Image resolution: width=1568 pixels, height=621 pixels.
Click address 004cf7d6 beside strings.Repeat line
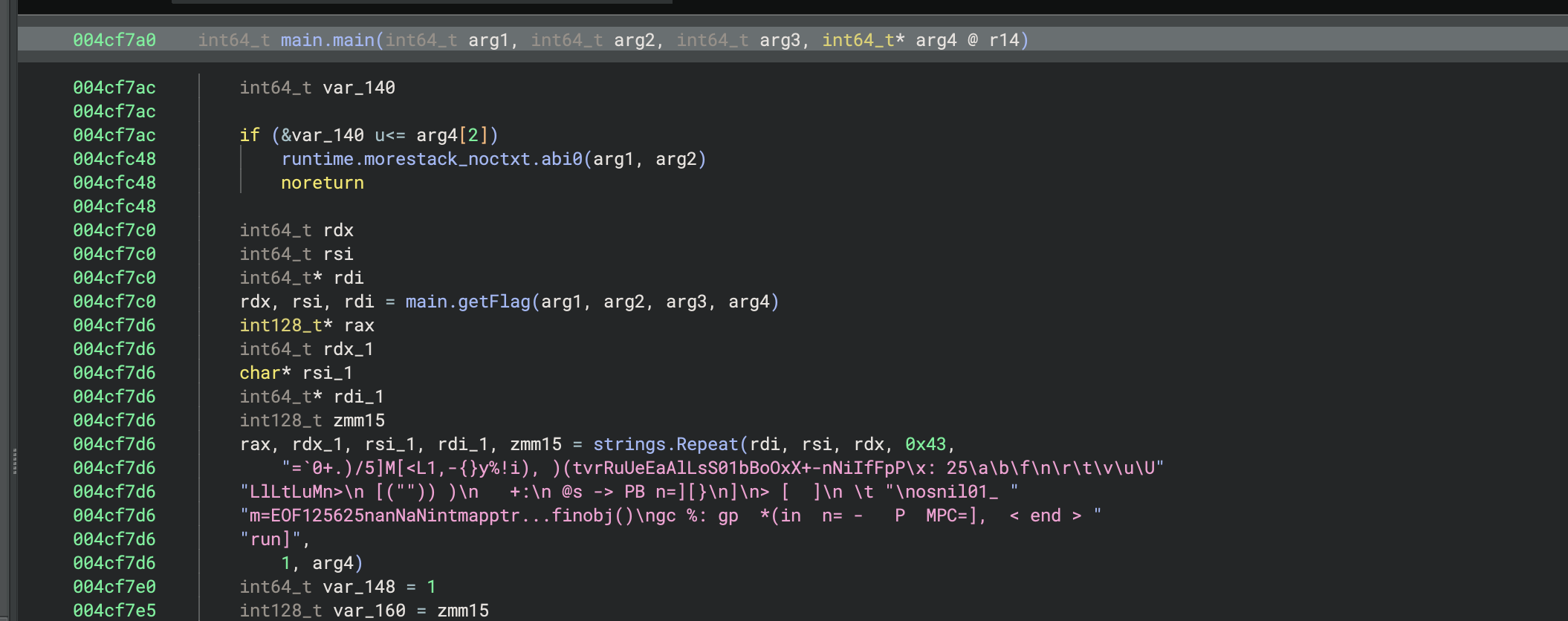pos(114,444)
